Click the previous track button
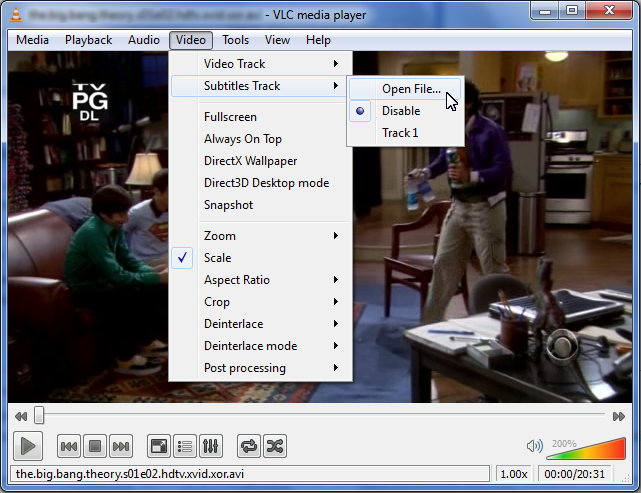The width and height of the screenshot is (641, 493). pyautogui.click(x=69, y=446)
